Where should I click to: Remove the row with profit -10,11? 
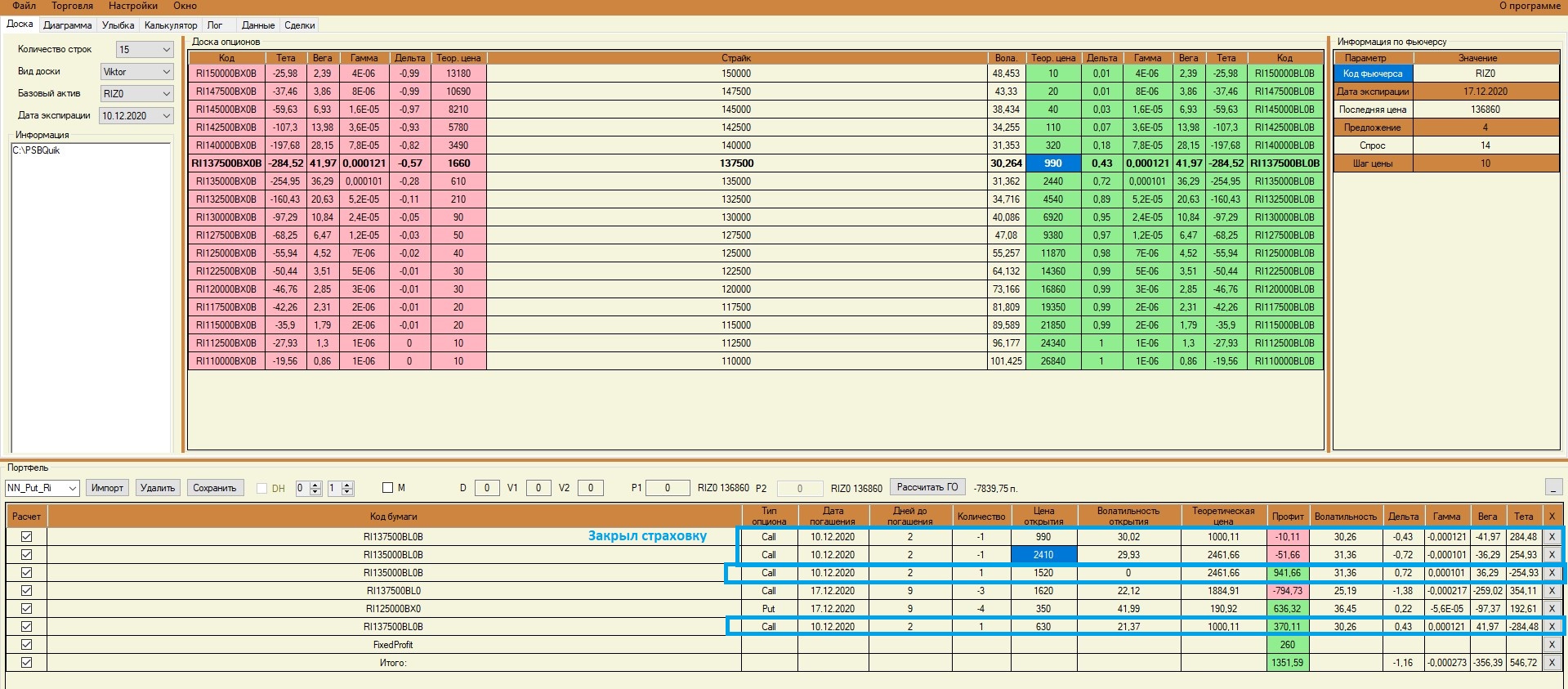point(1552,537)
